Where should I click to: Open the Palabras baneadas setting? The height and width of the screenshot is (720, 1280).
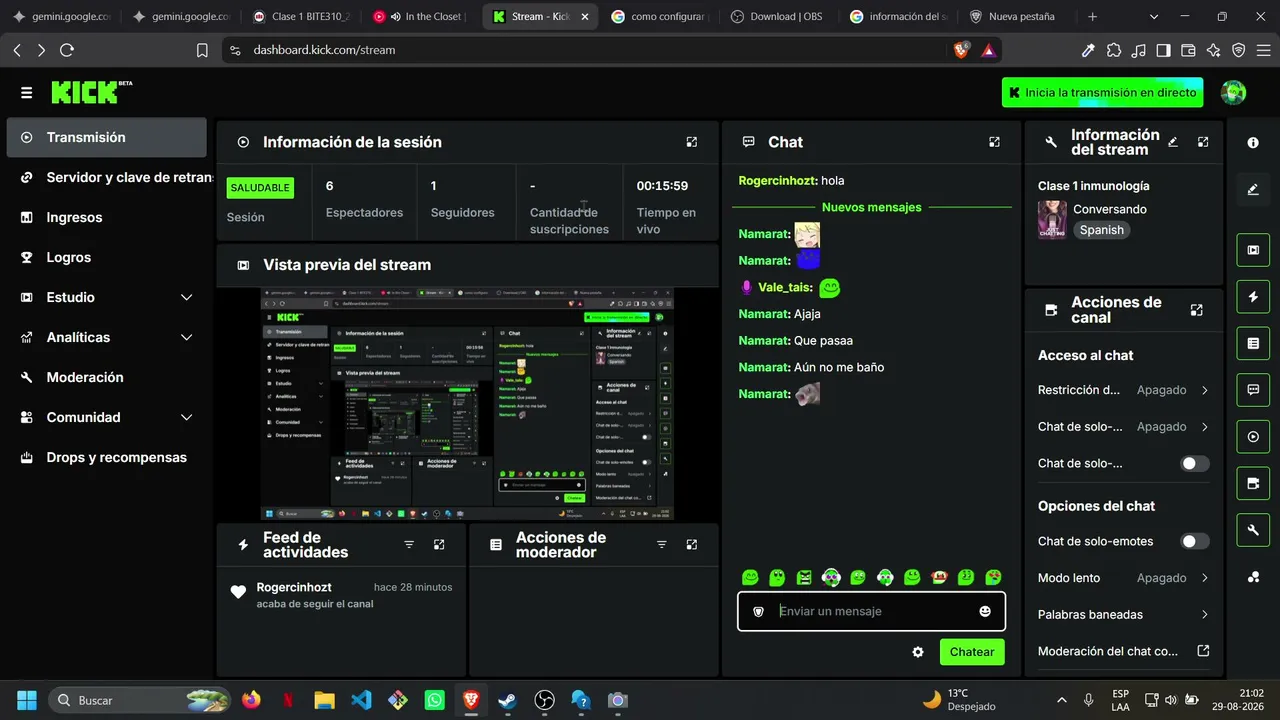click(x=1124, y=615)
